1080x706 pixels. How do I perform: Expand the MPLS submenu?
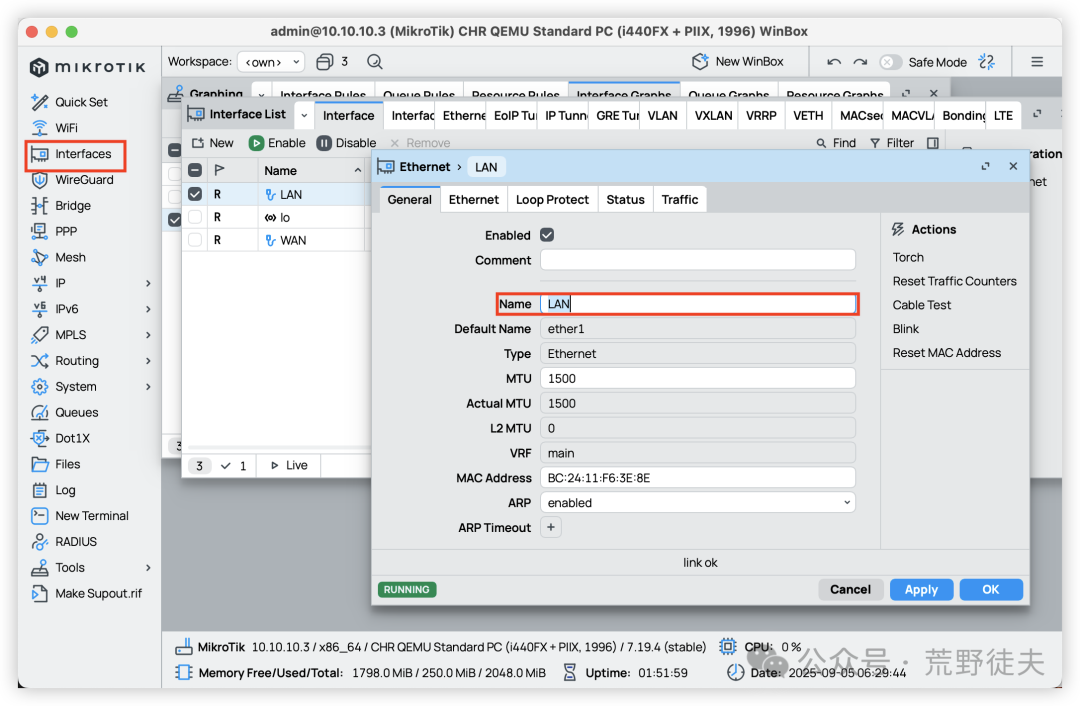click(148, 335)
